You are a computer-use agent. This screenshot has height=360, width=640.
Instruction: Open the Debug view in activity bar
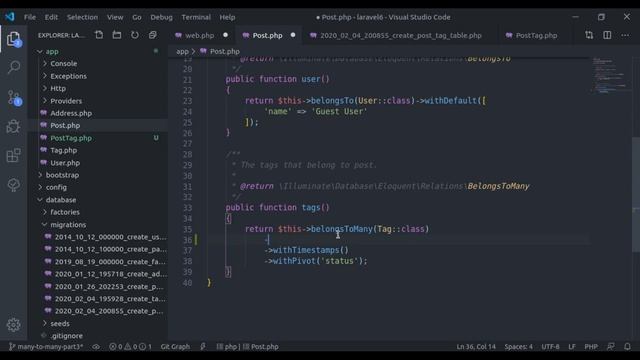13,126
